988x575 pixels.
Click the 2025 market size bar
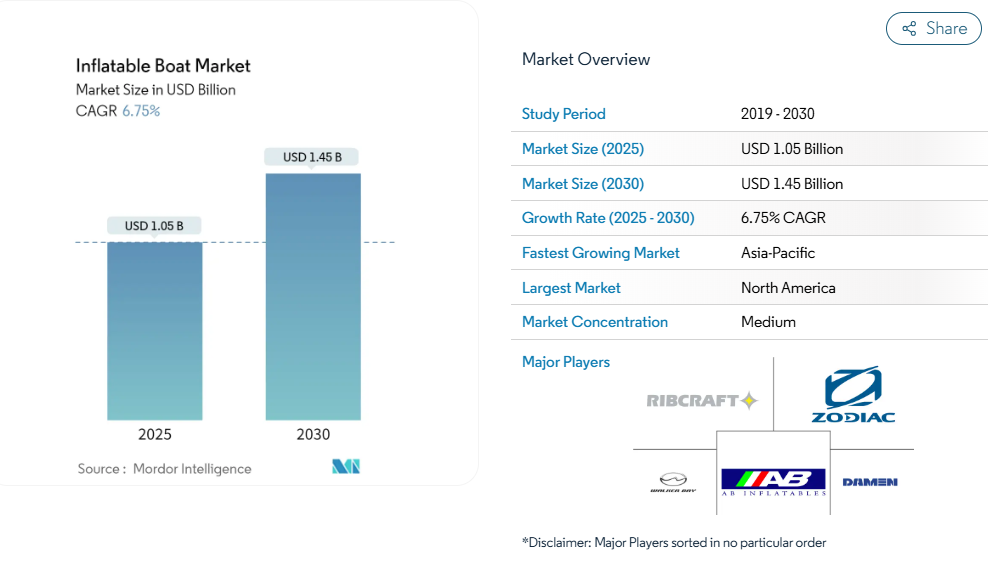coord(155,331)
